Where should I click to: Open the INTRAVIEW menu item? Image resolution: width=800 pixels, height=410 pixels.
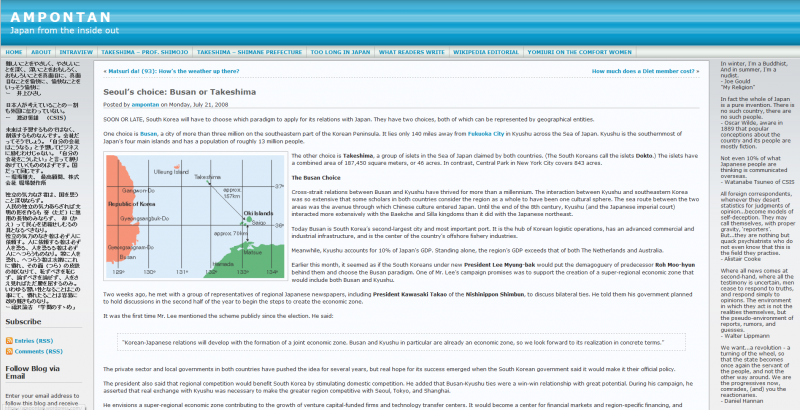click(77, 51)
